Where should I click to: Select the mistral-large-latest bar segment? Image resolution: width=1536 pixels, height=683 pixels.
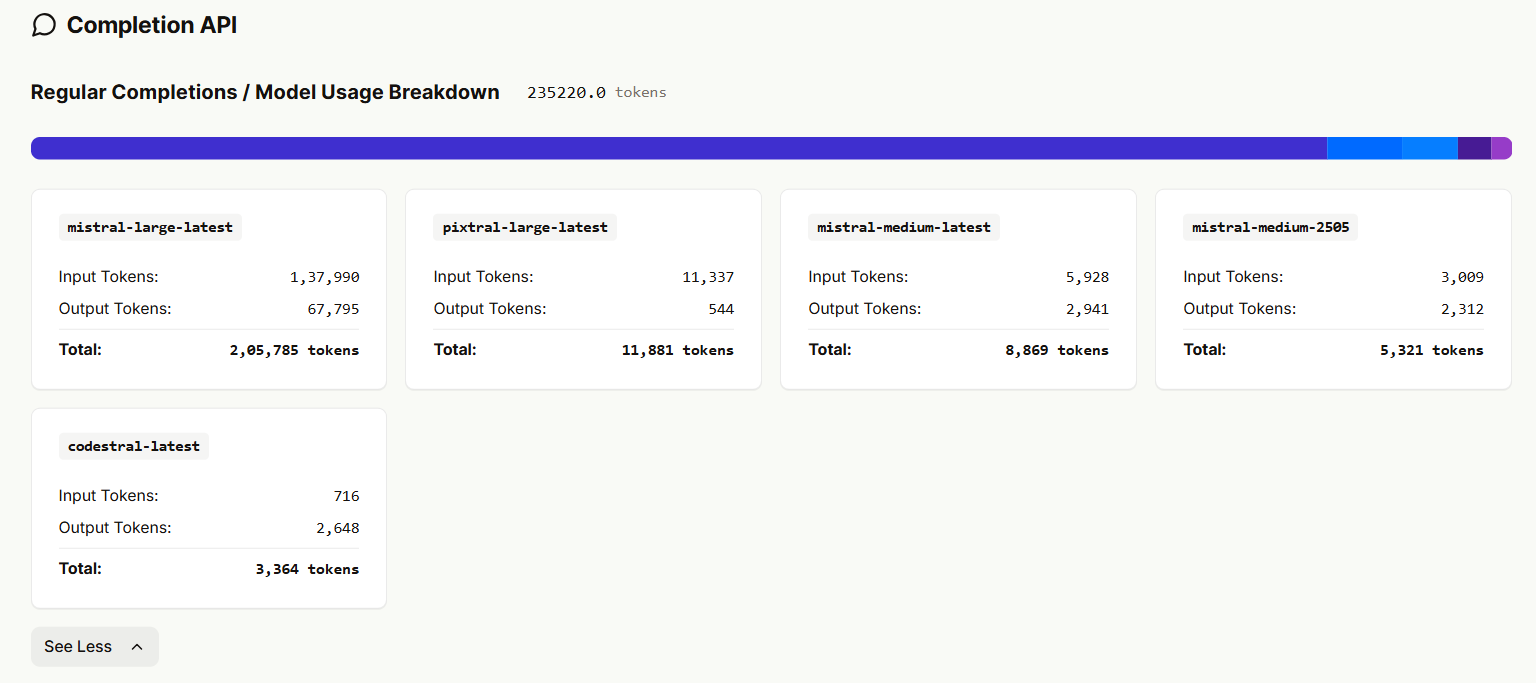click(x=679, y=148)
